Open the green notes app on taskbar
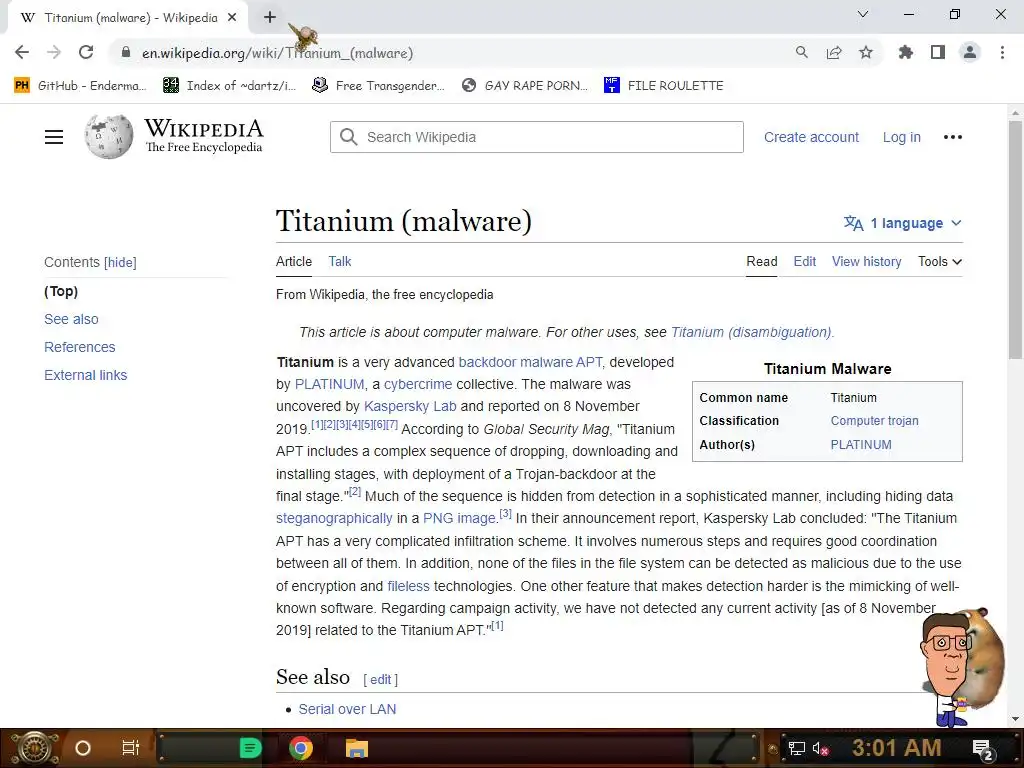1024x768 pixels. click(250, 748)
